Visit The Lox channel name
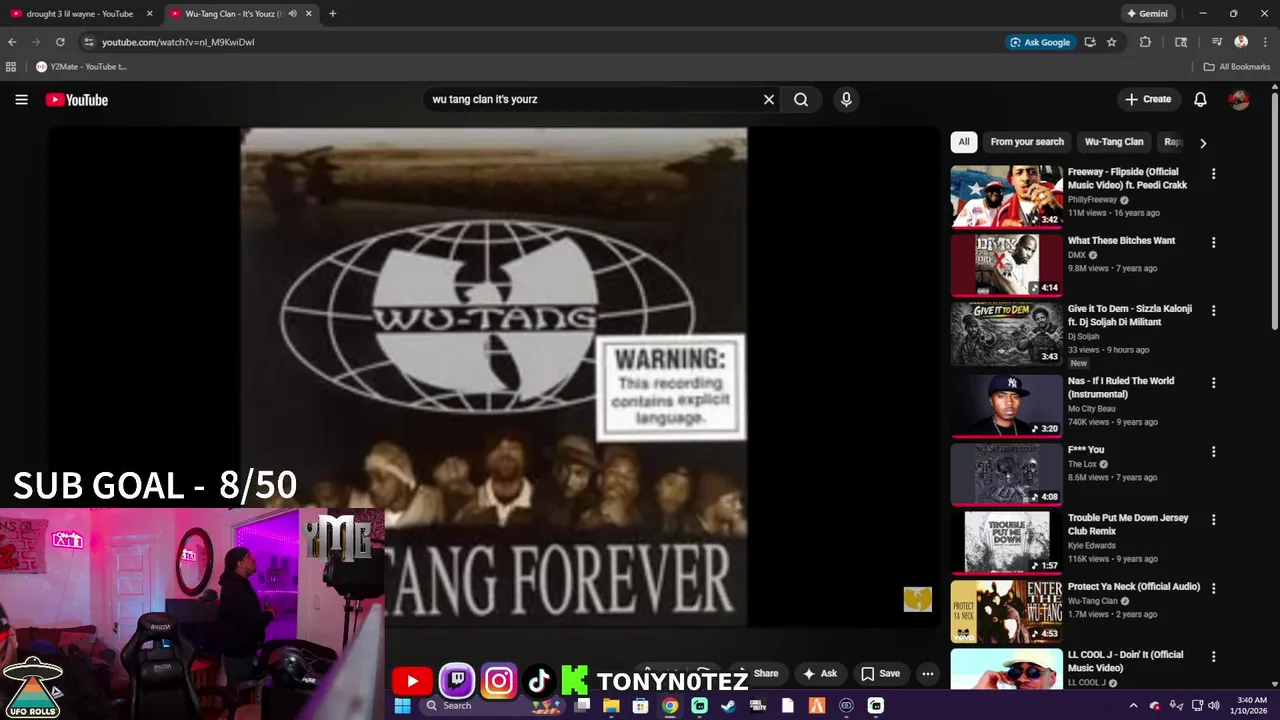 click(x=1082, y=464)
